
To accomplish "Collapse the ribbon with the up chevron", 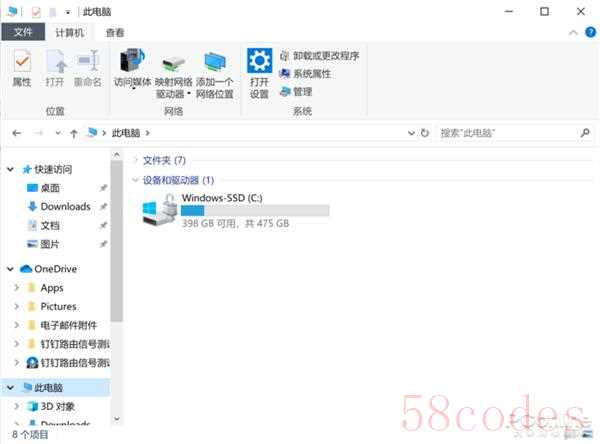I will point(573,33).
